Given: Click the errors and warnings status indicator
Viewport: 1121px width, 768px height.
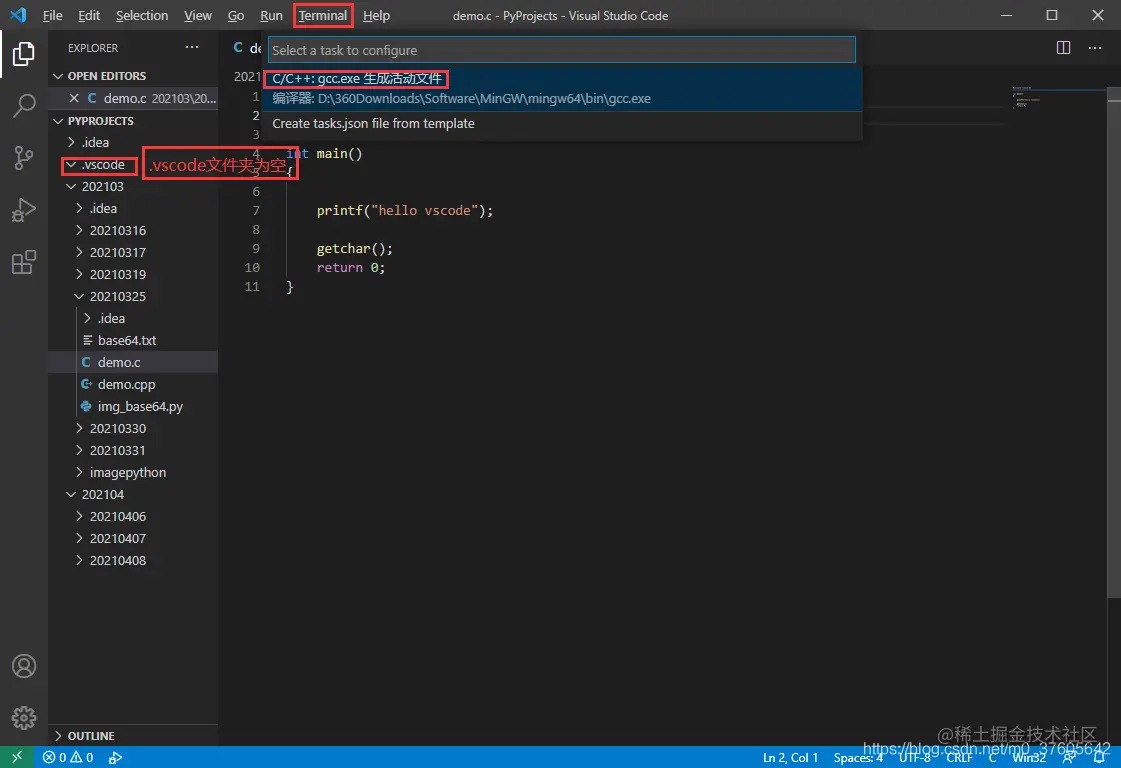Looking at the screenshot, I should pos(68,757).
